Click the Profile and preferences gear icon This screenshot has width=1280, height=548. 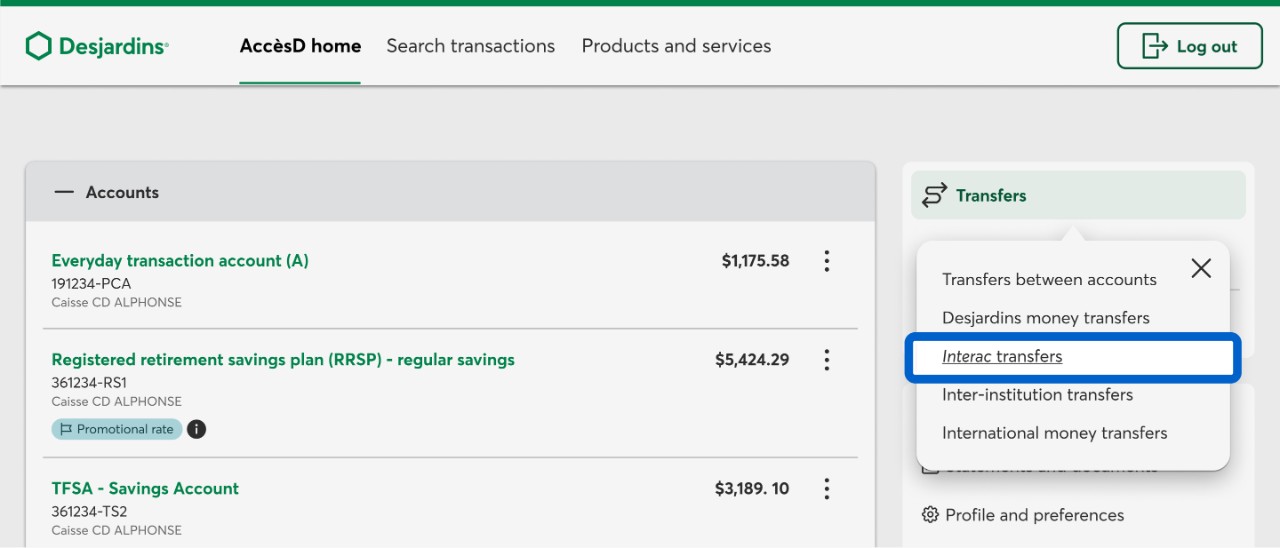pos(930,515)
